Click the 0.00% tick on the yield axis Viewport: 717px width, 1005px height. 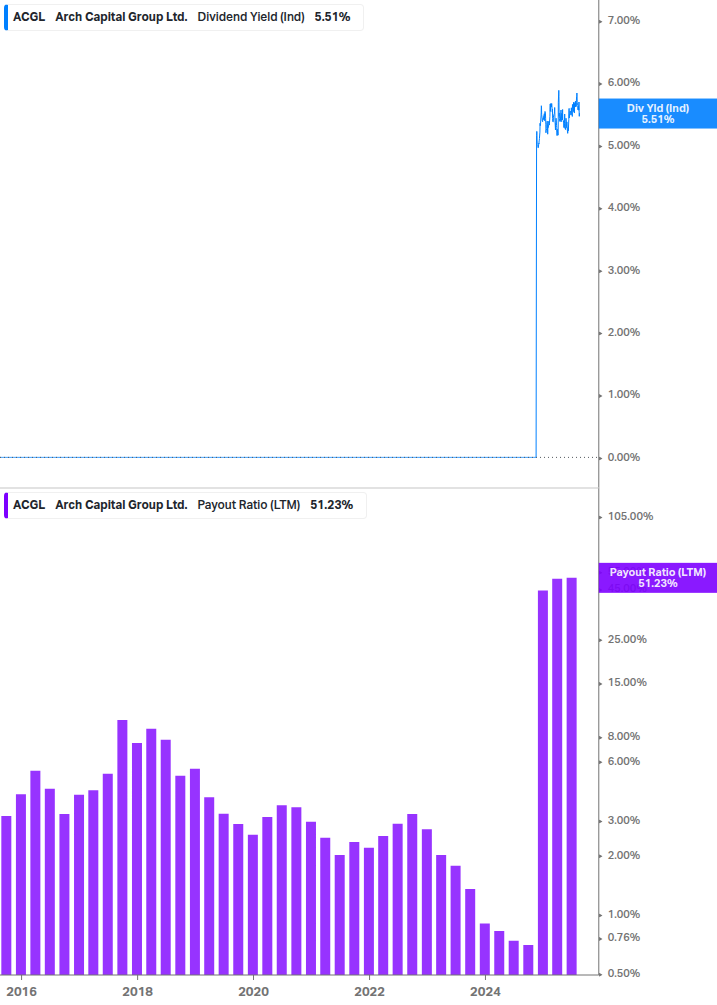click(x=623, y=457)
